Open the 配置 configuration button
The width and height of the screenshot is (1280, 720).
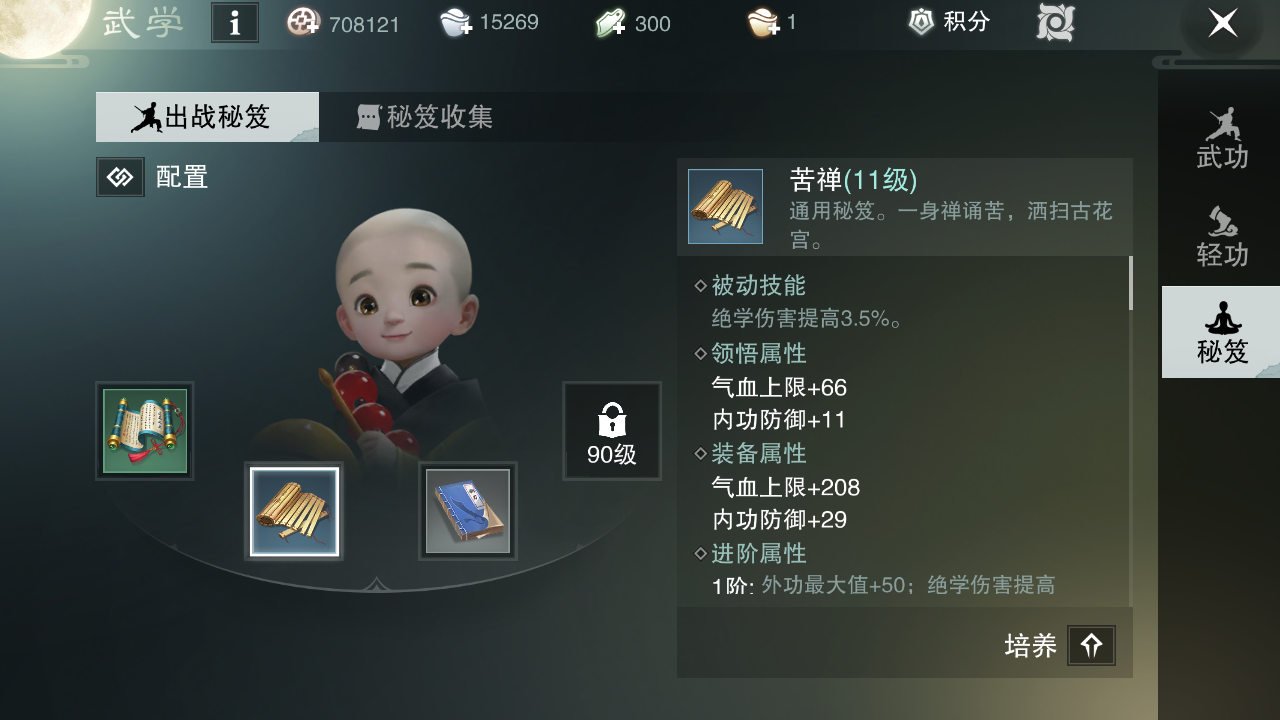[152, 177]
